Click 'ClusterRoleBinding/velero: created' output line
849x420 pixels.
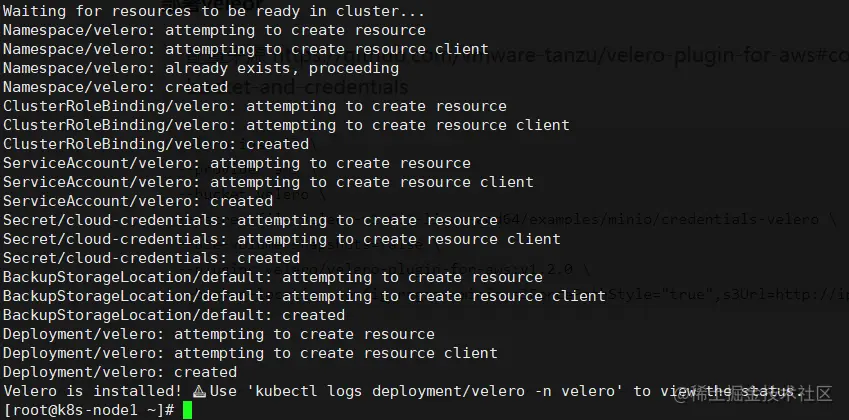point(155,144)
